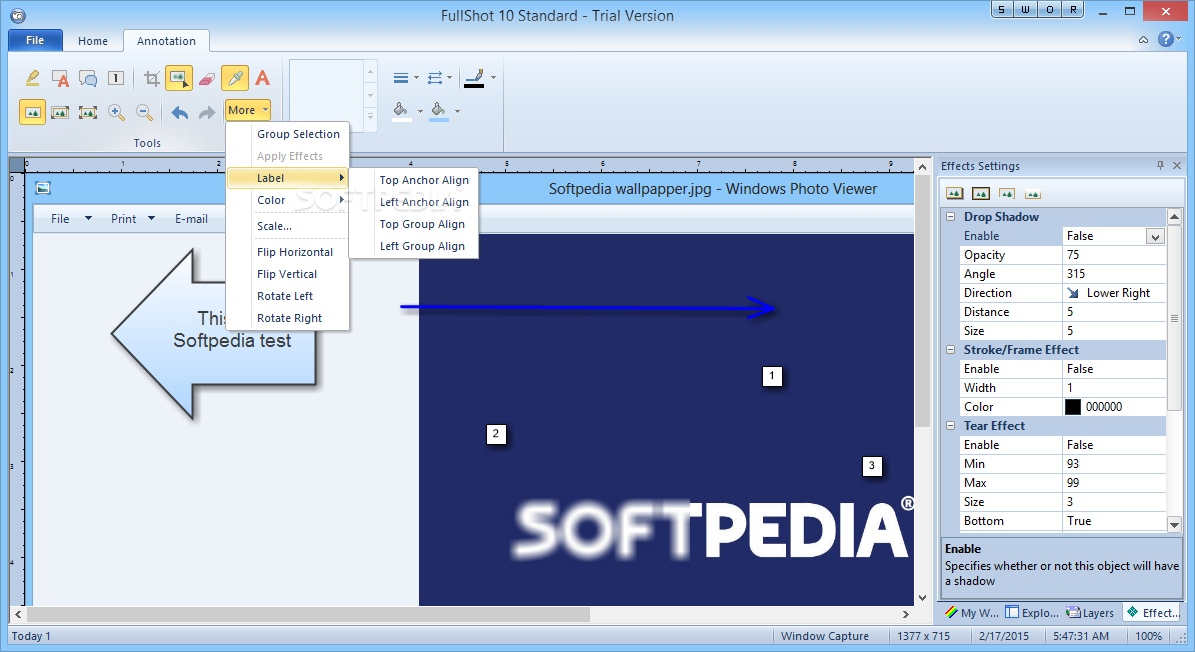Open the More dropdown button
The height and width of the screenshot is (652, 1195).
coord(248,110)
